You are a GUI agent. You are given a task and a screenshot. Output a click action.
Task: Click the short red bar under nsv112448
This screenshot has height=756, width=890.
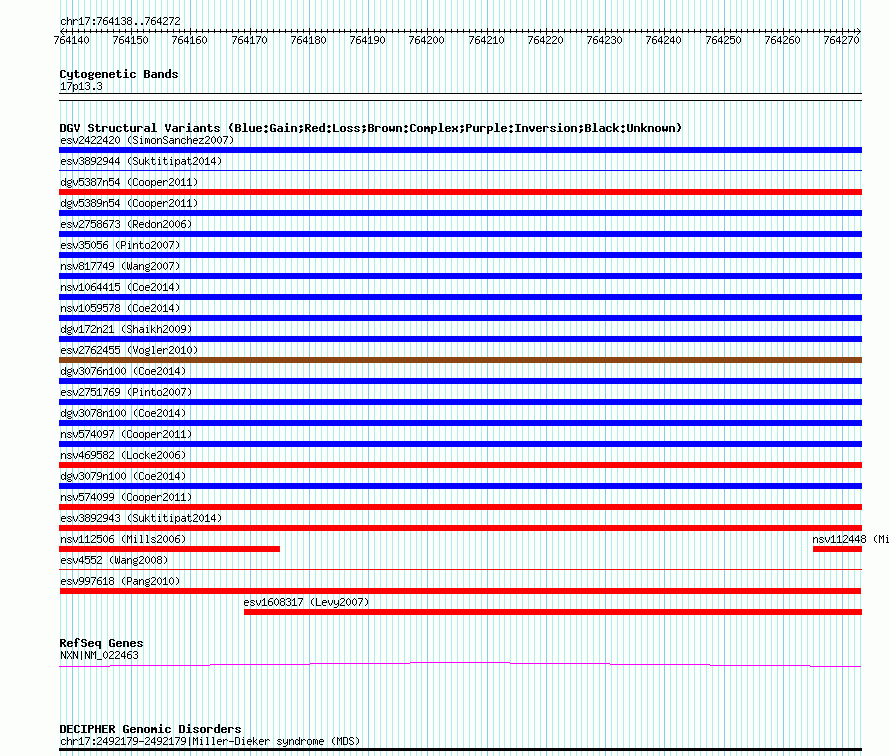point(837,549)
